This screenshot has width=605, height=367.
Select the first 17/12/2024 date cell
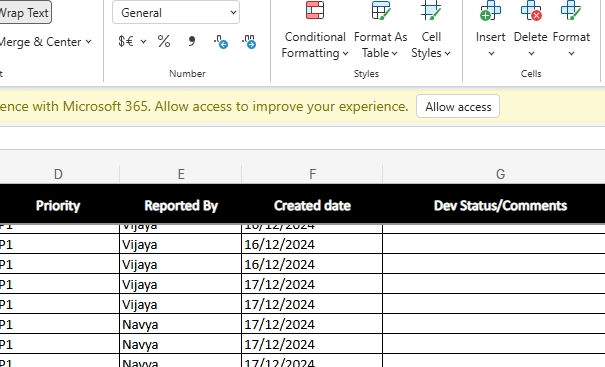point(312,284)
